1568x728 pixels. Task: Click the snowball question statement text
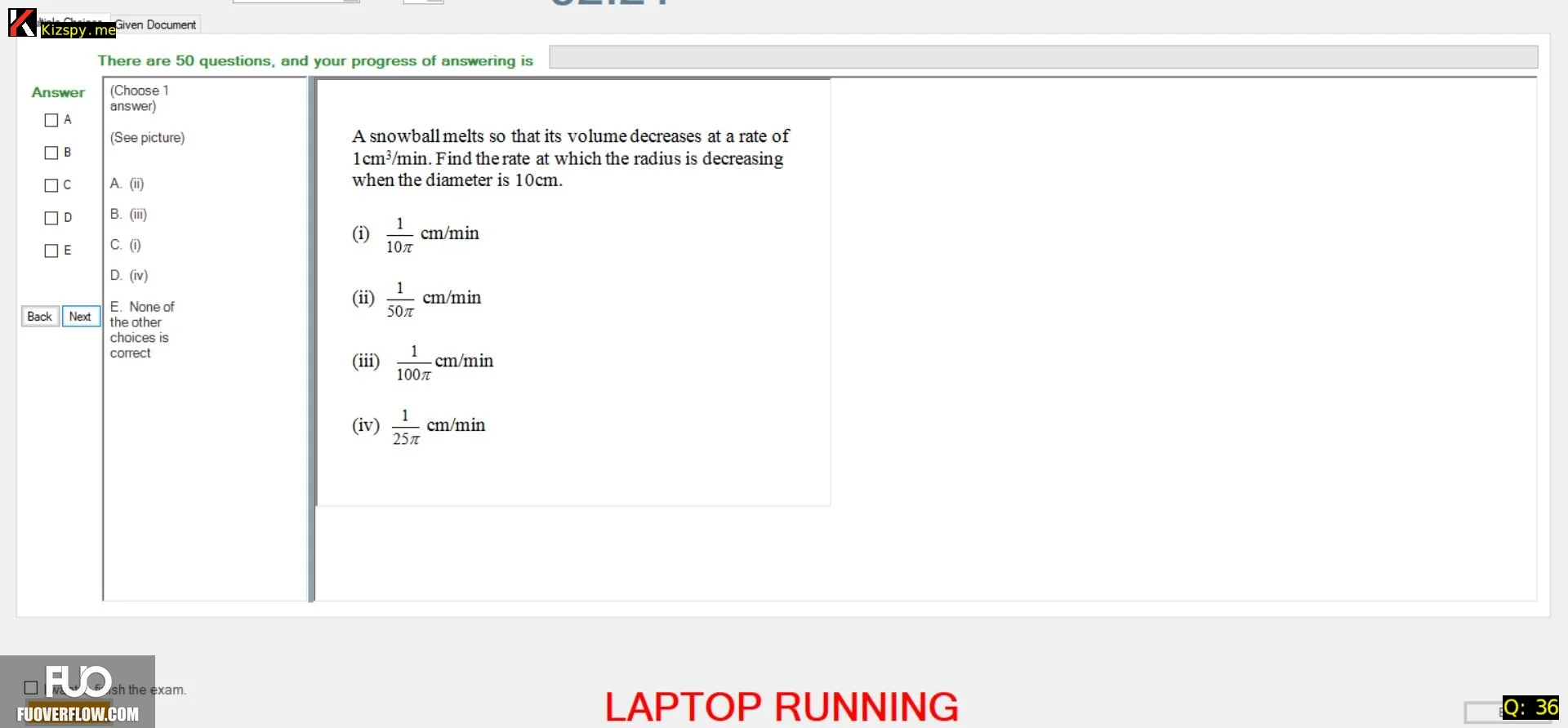(571, 158)
